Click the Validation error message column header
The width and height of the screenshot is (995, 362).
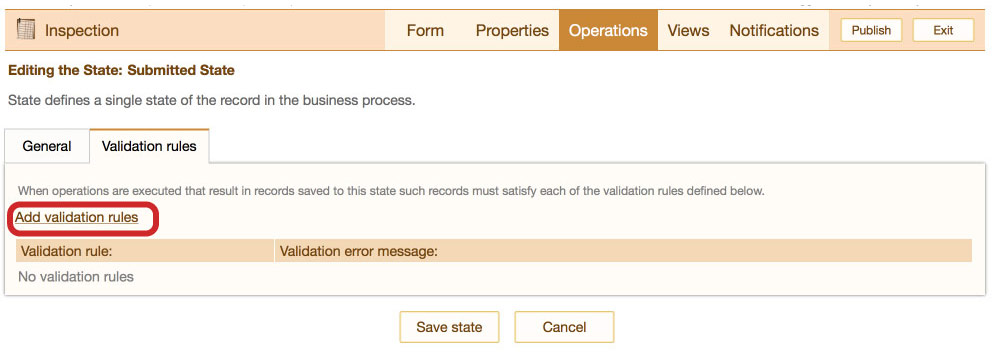coord(623,251)
